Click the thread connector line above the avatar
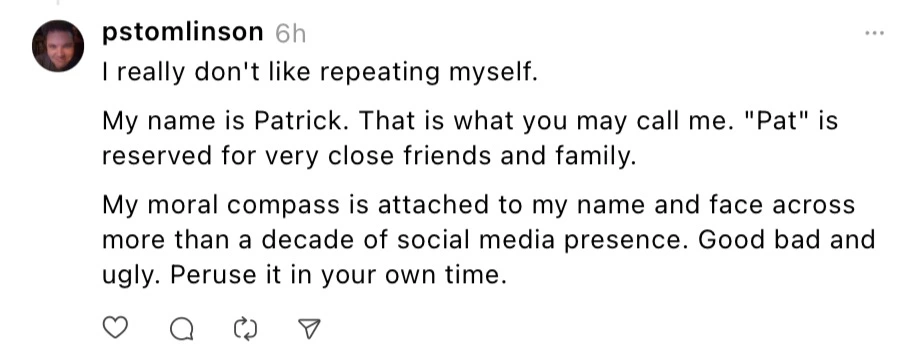 point(57,3)
